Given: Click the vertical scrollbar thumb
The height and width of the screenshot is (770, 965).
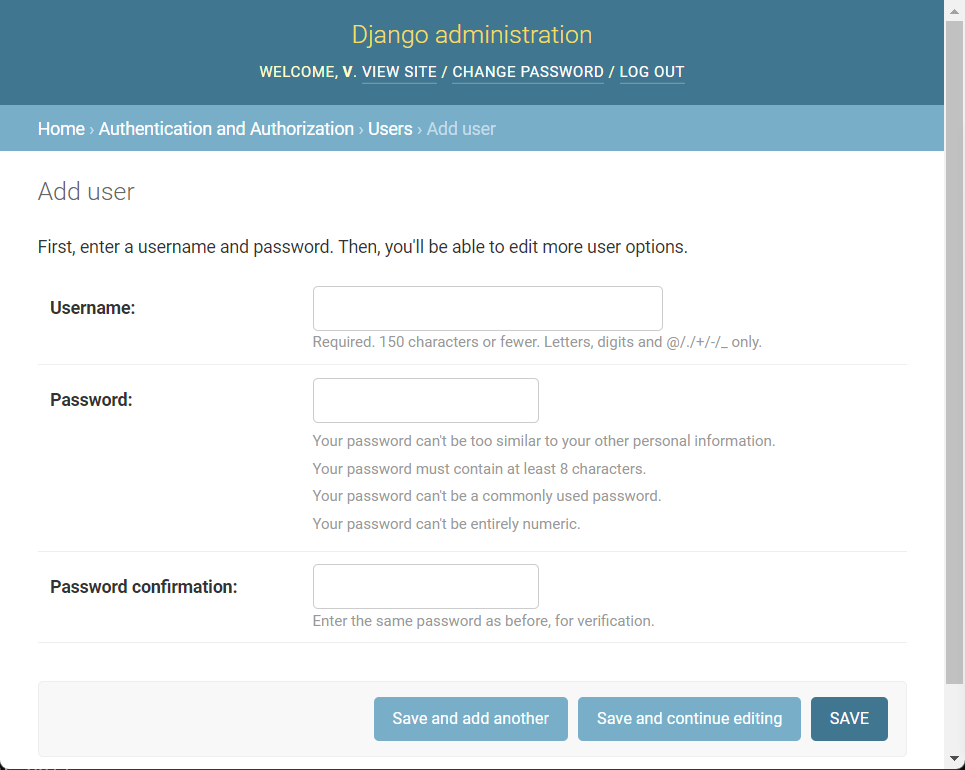Looking at the screenshot, I should coord(955,352).
